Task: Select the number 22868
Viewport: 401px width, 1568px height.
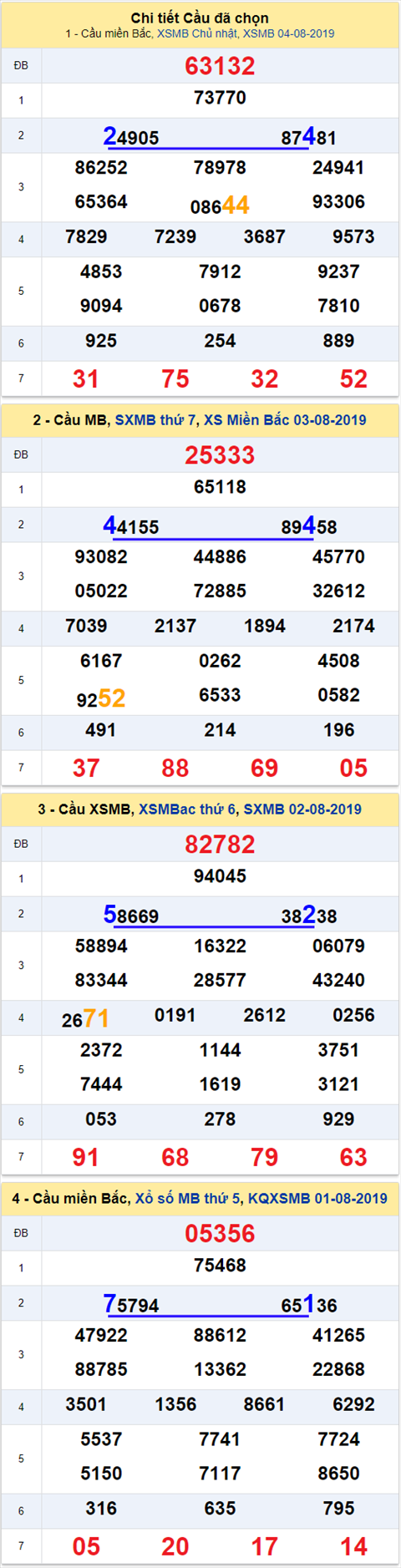Action: (x=338, y=1370)
